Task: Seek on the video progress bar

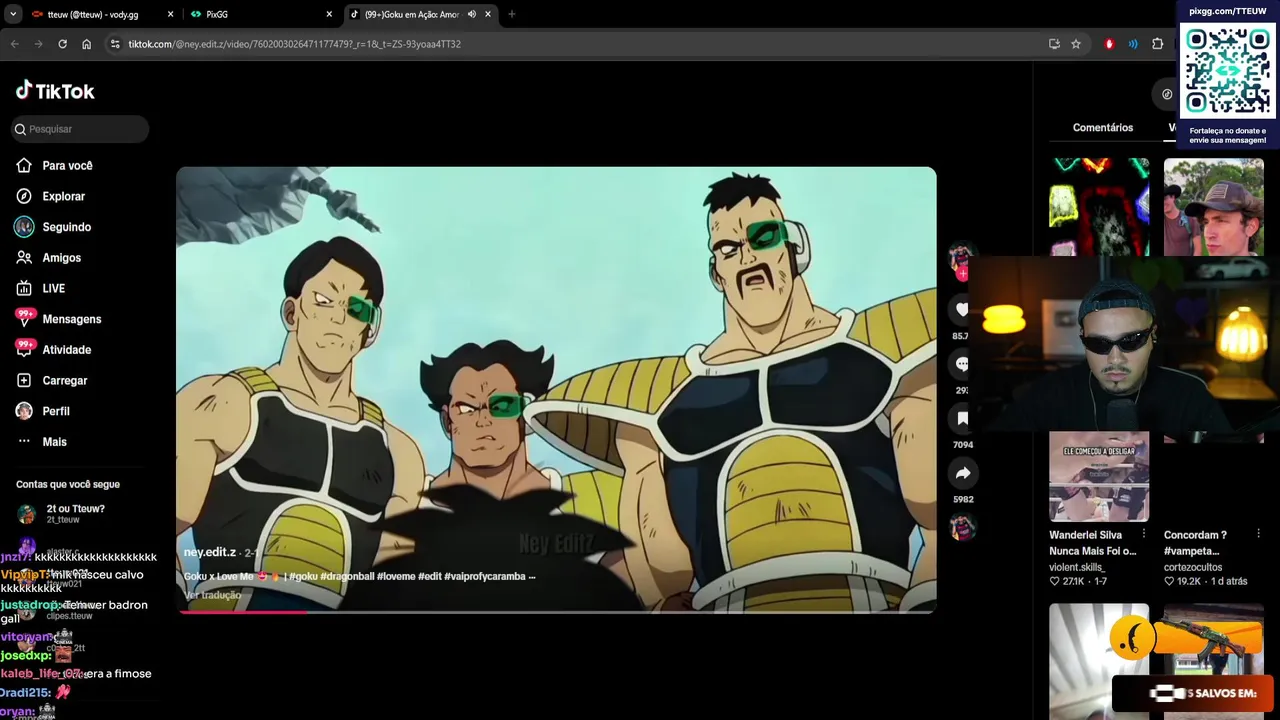Action: tap(556, 611)
